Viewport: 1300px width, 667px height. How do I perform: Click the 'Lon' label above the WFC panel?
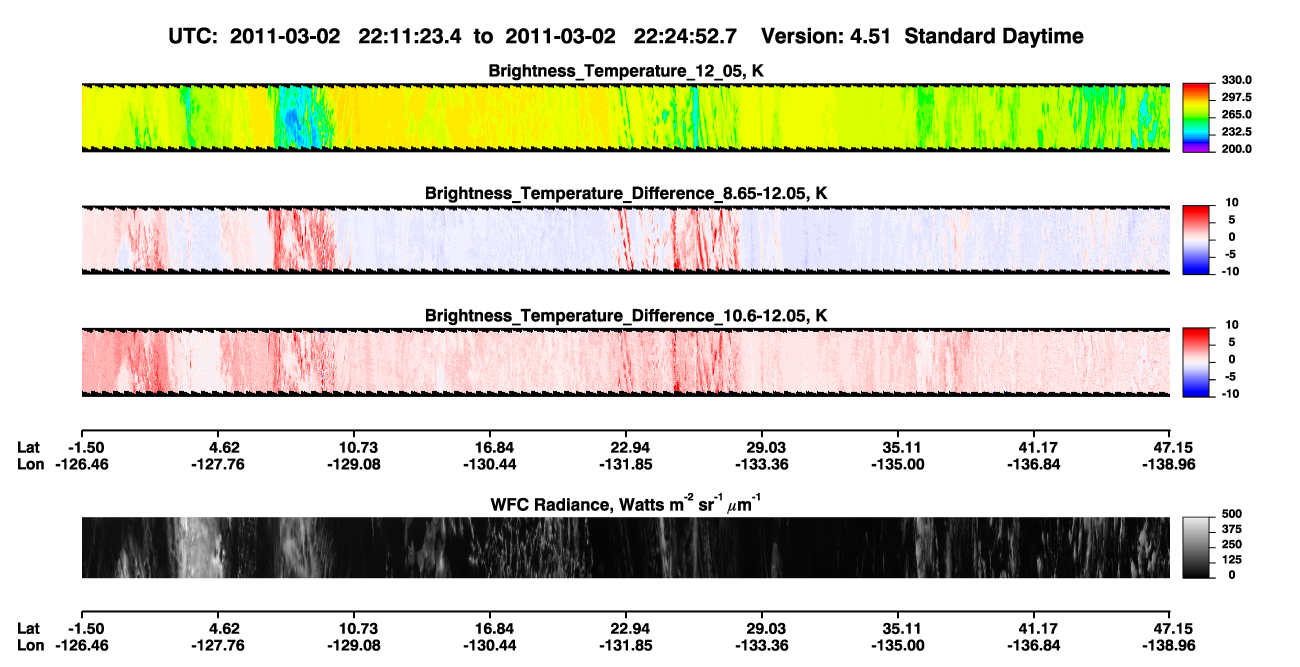tap(30, 464)
